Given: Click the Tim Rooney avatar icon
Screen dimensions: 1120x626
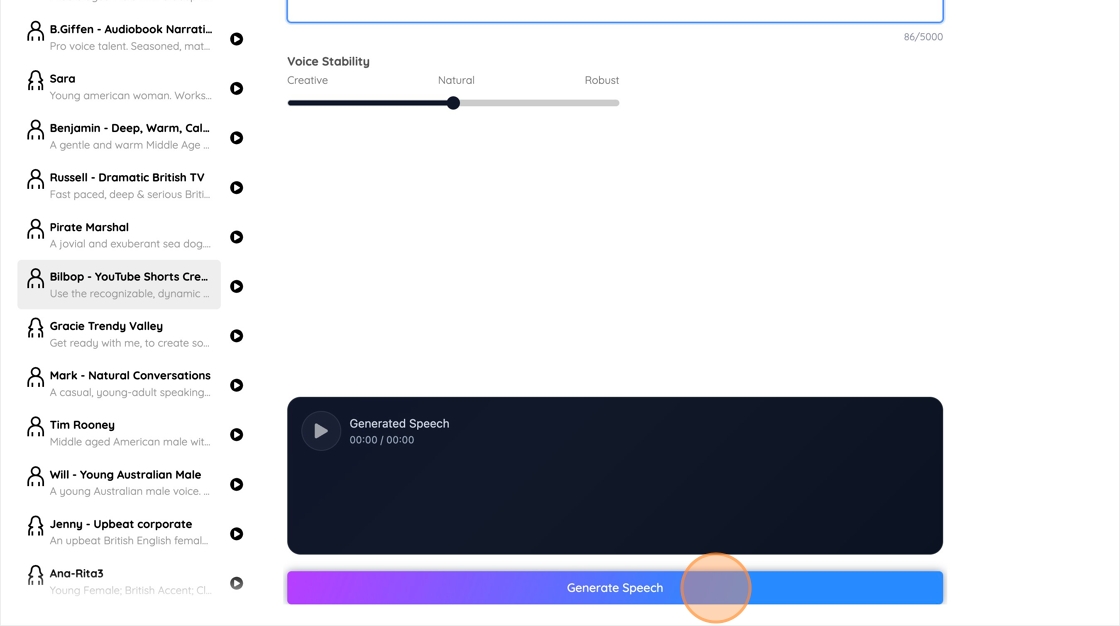Looking at the screenshot, I should 35,427.
